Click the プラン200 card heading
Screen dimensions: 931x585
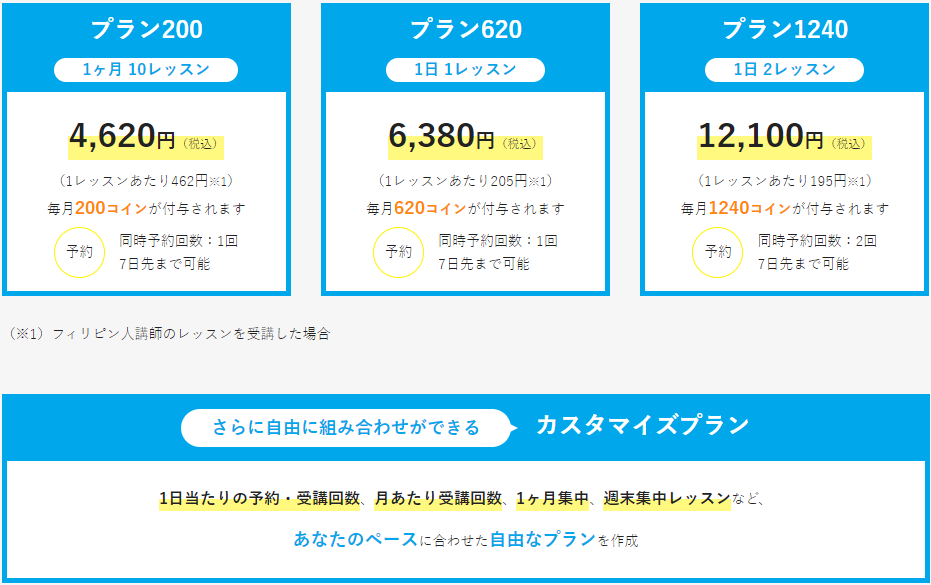[147, 29]
